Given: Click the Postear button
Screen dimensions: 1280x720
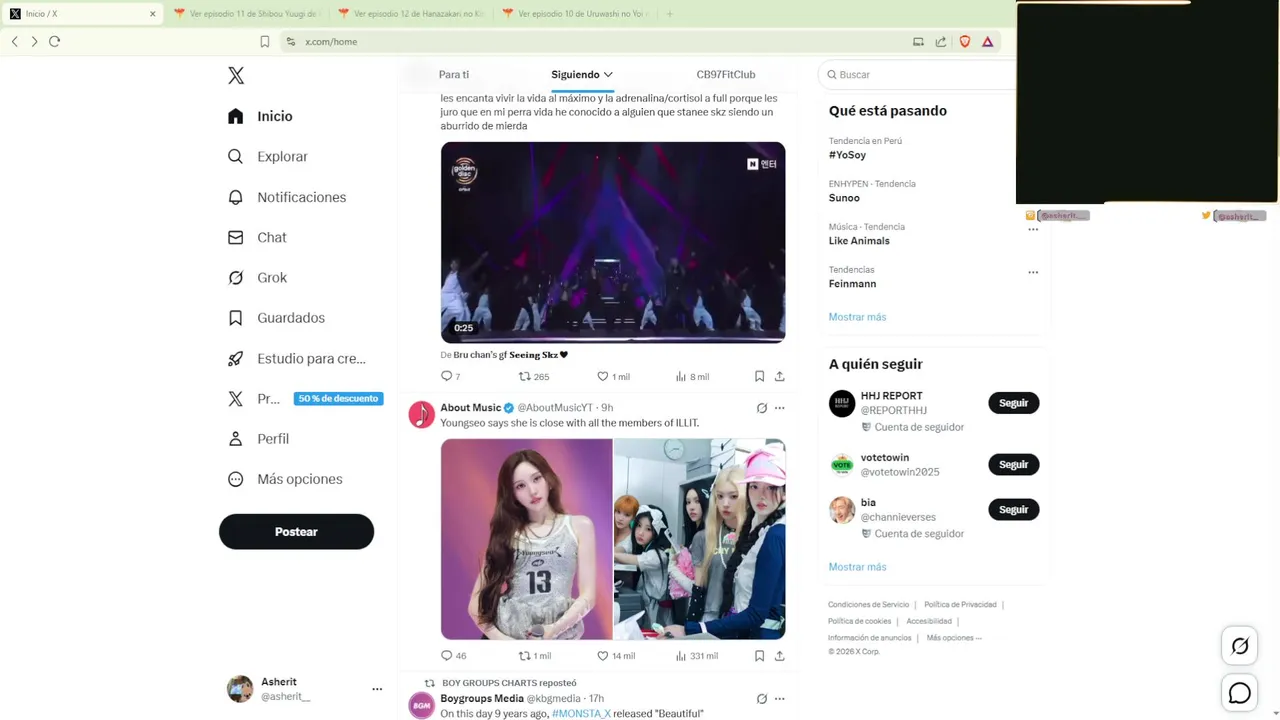Looking at the screenshot, I should point(296,532).
